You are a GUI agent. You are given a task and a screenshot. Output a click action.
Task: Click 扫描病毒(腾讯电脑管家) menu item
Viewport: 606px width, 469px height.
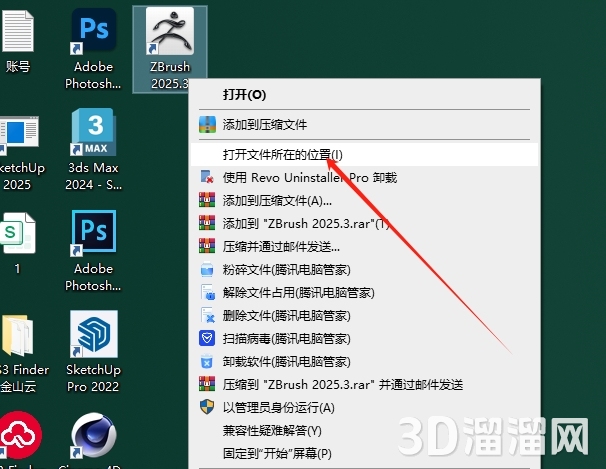pos(285,338)
